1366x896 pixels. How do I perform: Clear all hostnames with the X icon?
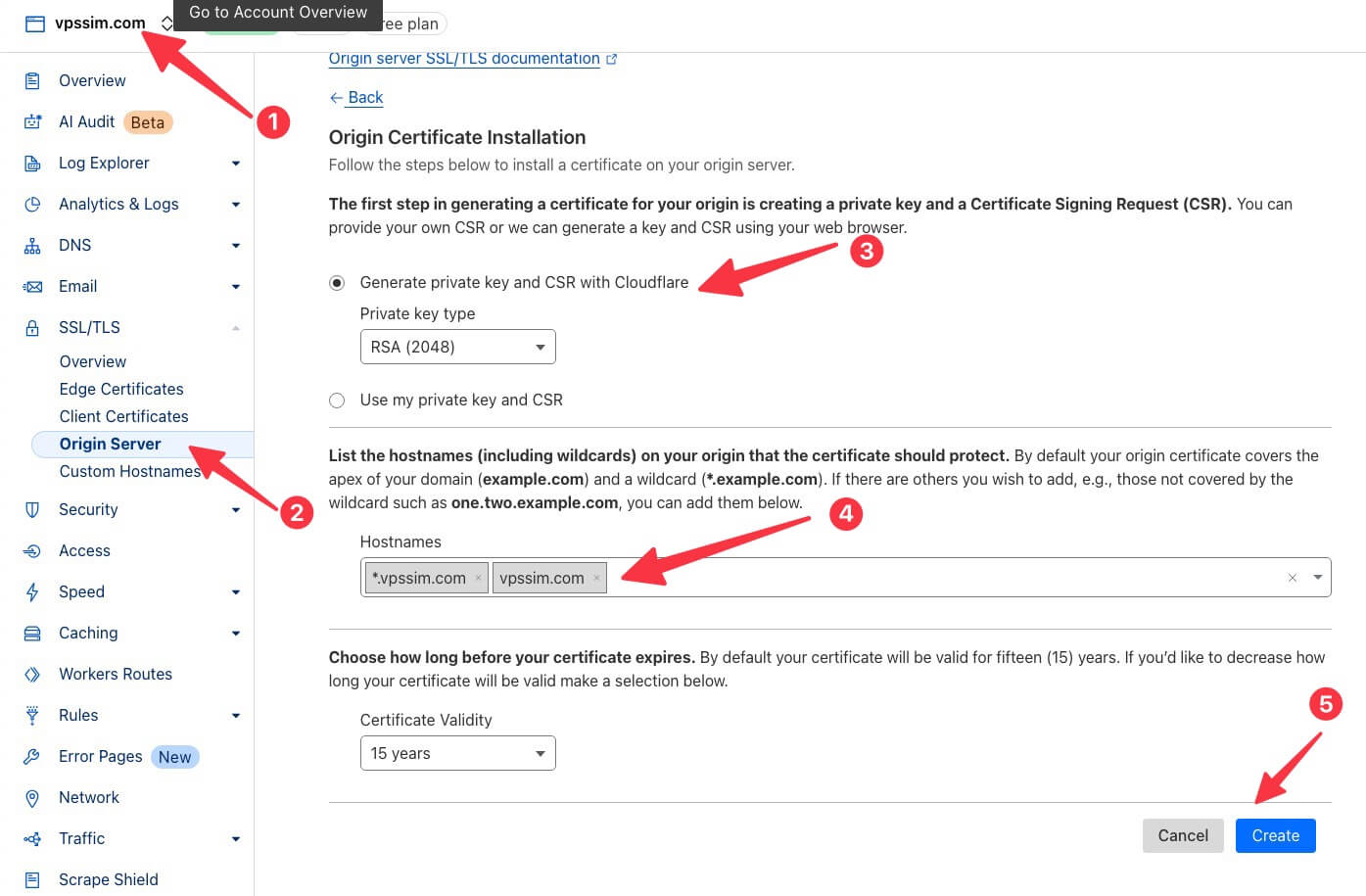[x=1293, y=578]
